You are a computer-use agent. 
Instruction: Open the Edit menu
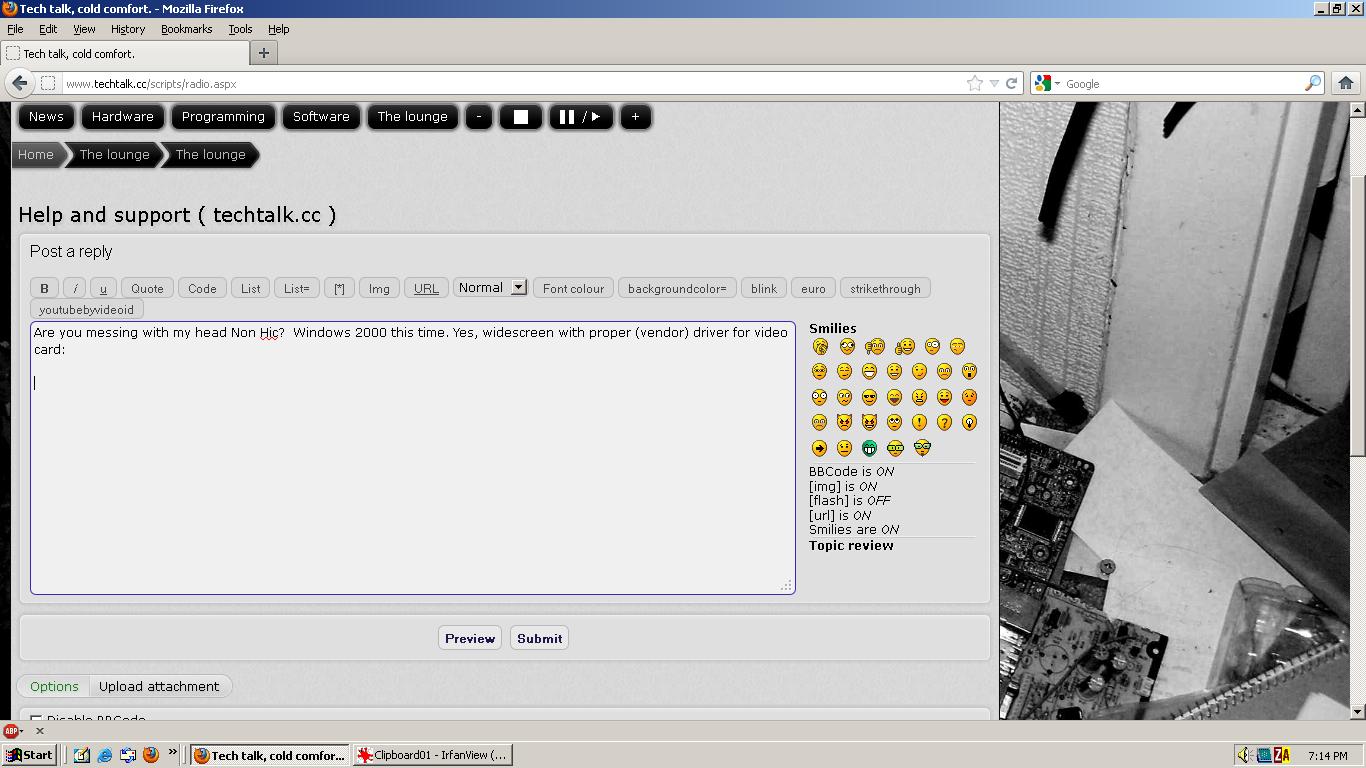point(48,29)
